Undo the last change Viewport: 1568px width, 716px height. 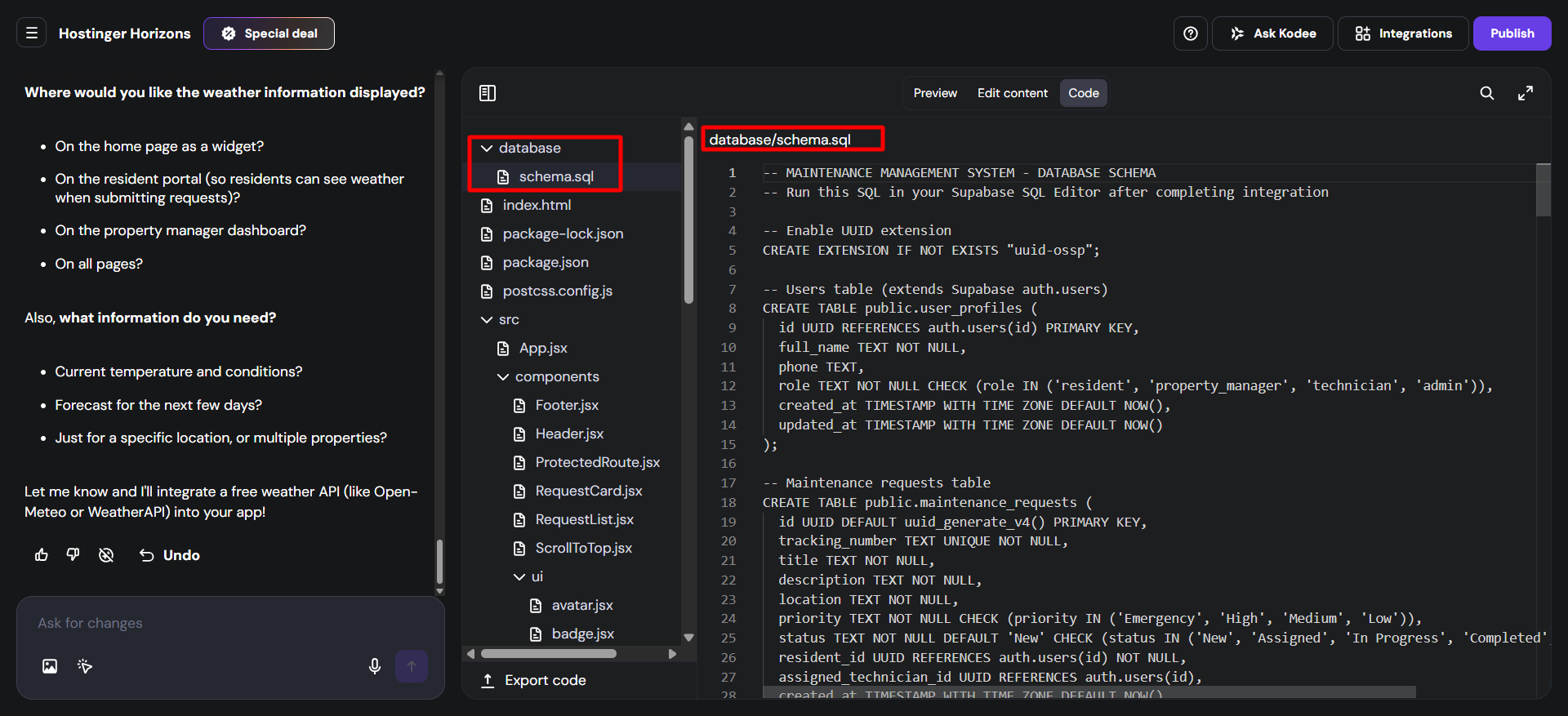click(x=170, y=555)
